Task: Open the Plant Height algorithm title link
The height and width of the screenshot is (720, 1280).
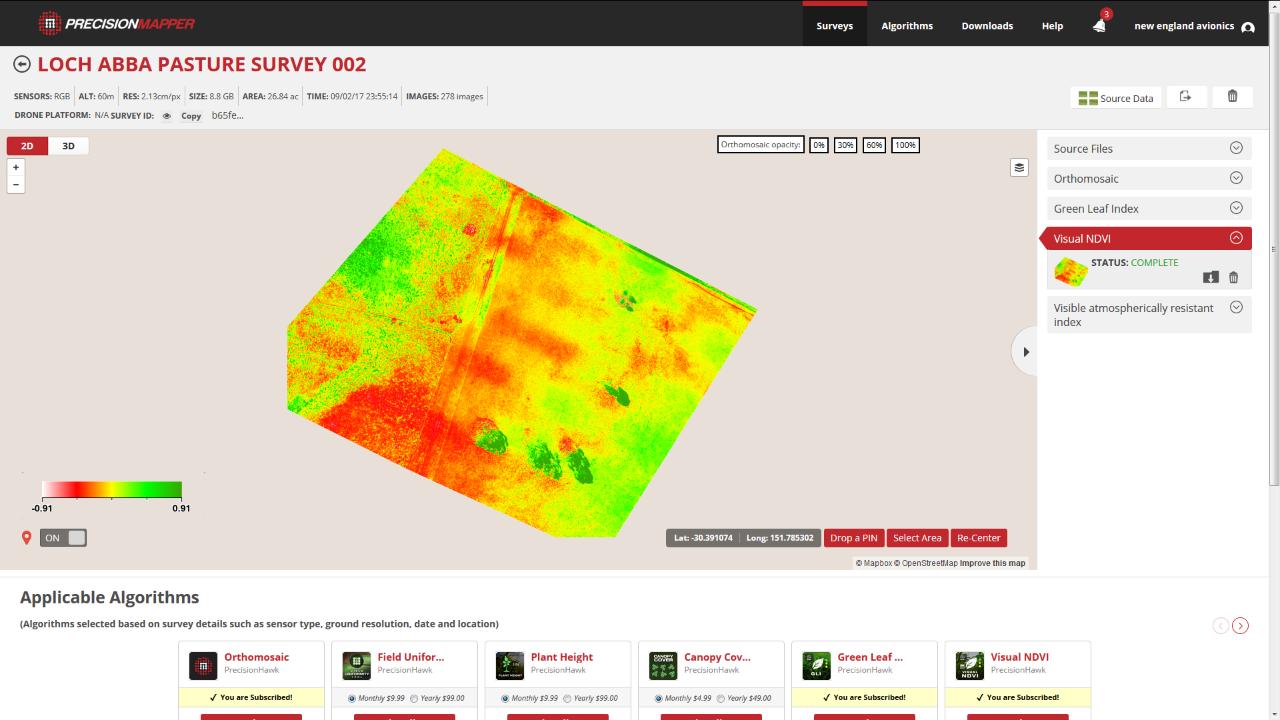Action: click(x=562, y=657)
